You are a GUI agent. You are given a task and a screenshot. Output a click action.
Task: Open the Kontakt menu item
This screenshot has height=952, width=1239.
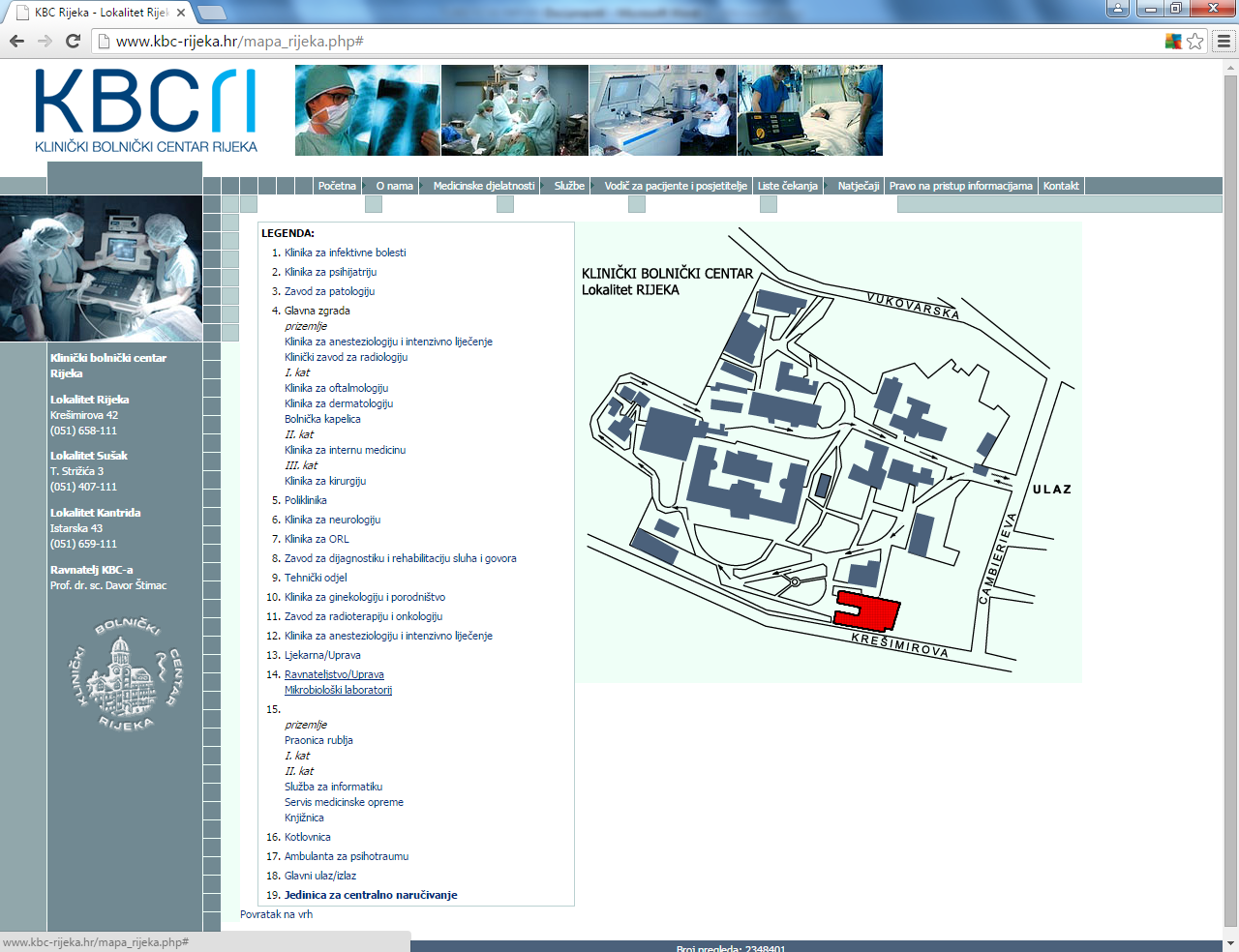[x=1061, y=186]
